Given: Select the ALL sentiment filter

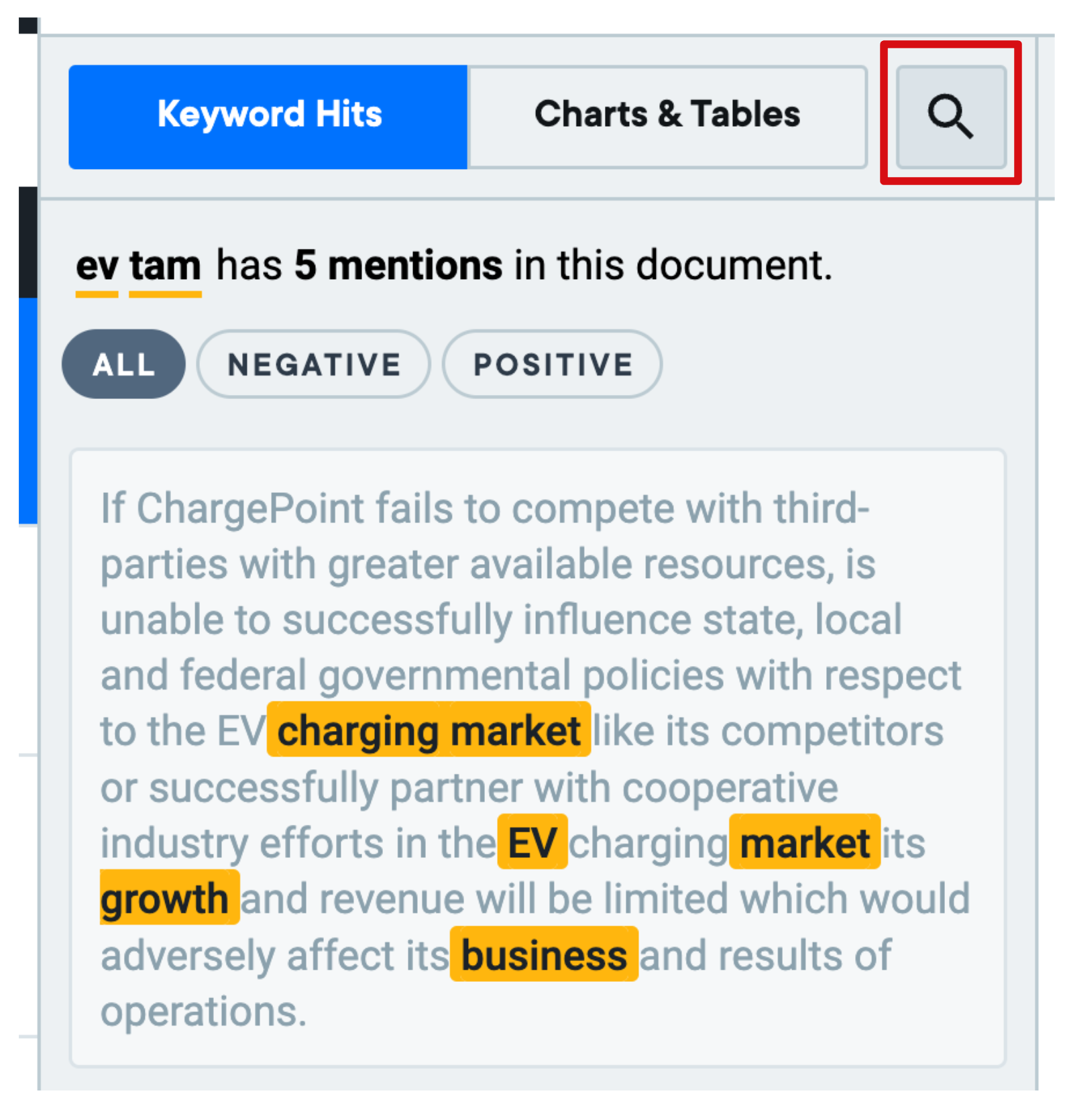Looking at the screenshot, I should [123, 364].
